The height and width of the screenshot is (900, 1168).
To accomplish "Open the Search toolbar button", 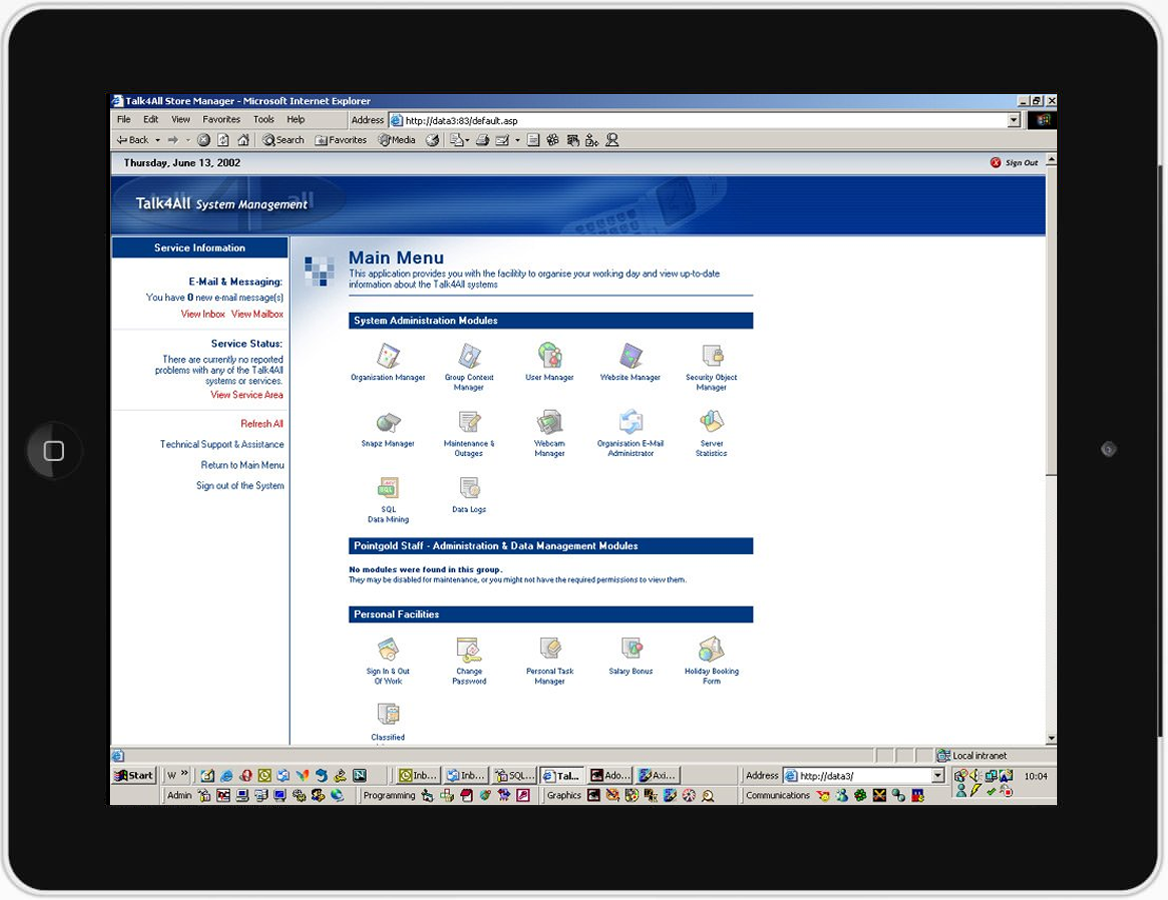I will pyautogui.click(x=283, y=140).
